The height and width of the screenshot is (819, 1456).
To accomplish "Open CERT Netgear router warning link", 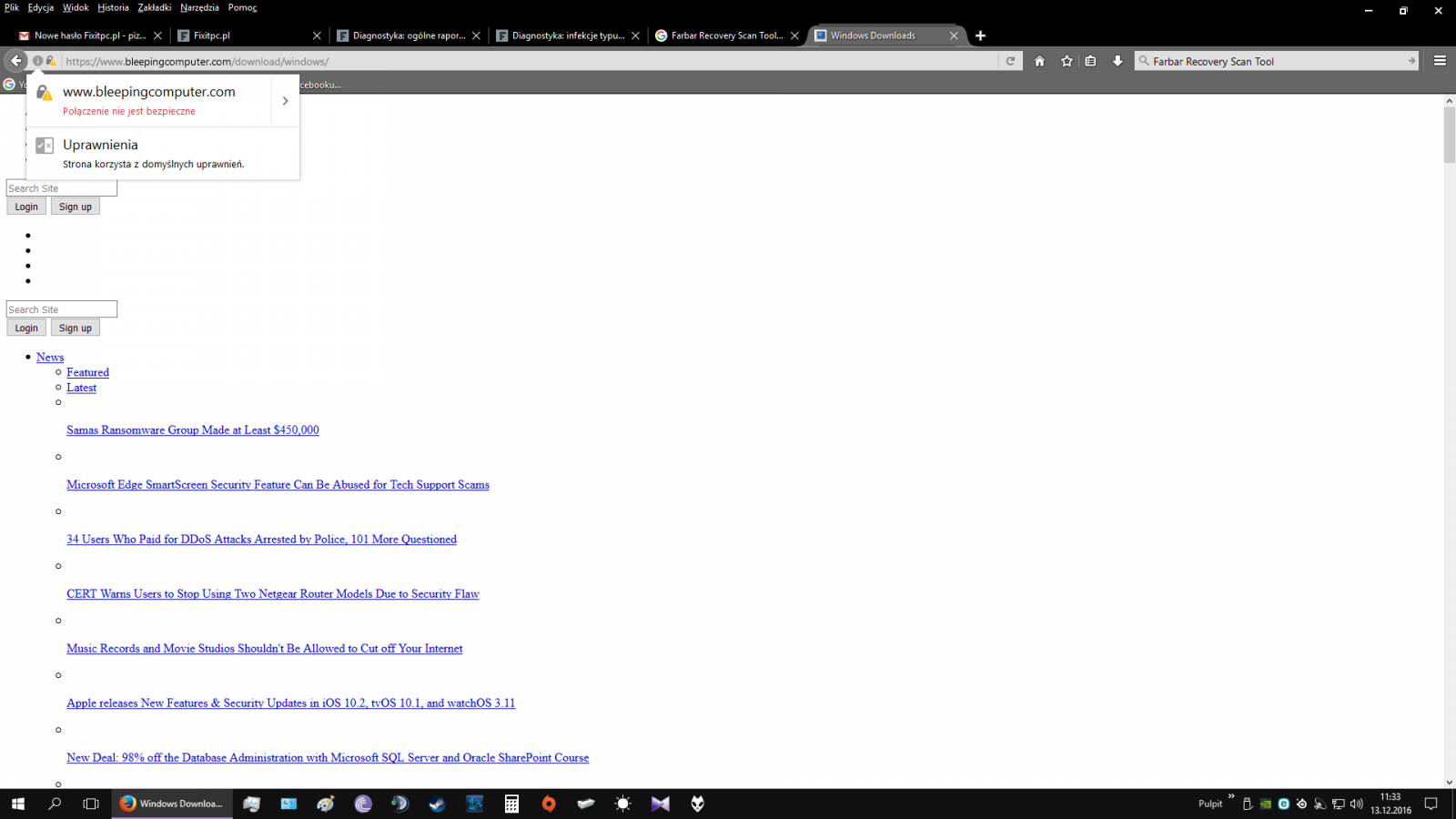I will tap(272, 593).
